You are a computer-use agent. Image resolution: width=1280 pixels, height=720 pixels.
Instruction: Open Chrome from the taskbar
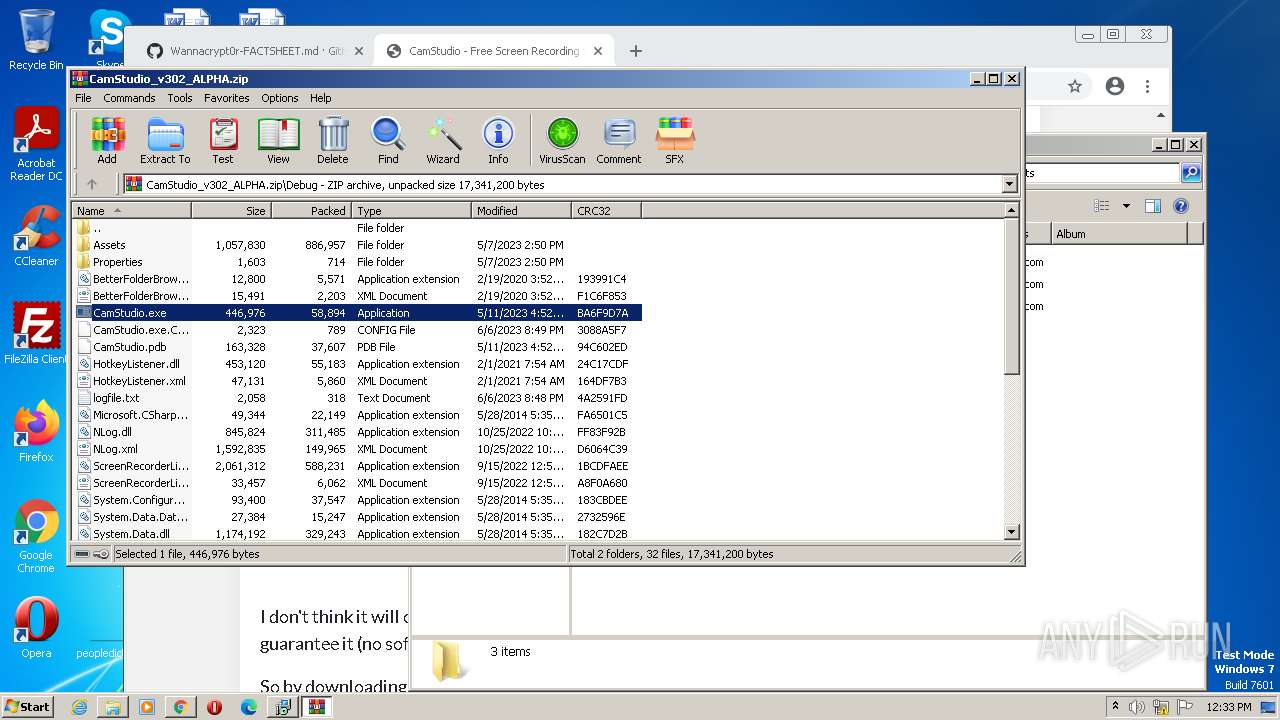coord(180,707)
